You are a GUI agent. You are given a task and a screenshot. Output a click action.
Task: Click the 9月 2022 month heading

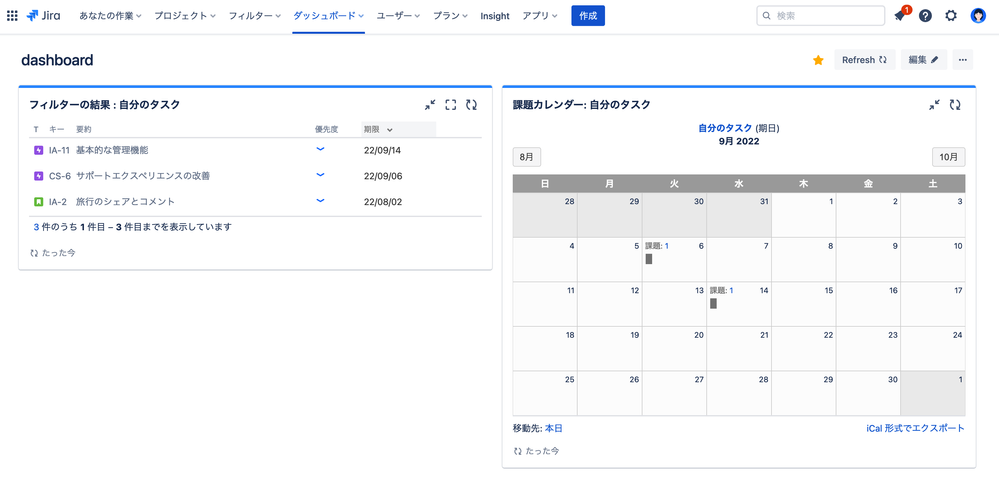click(739, 141)
